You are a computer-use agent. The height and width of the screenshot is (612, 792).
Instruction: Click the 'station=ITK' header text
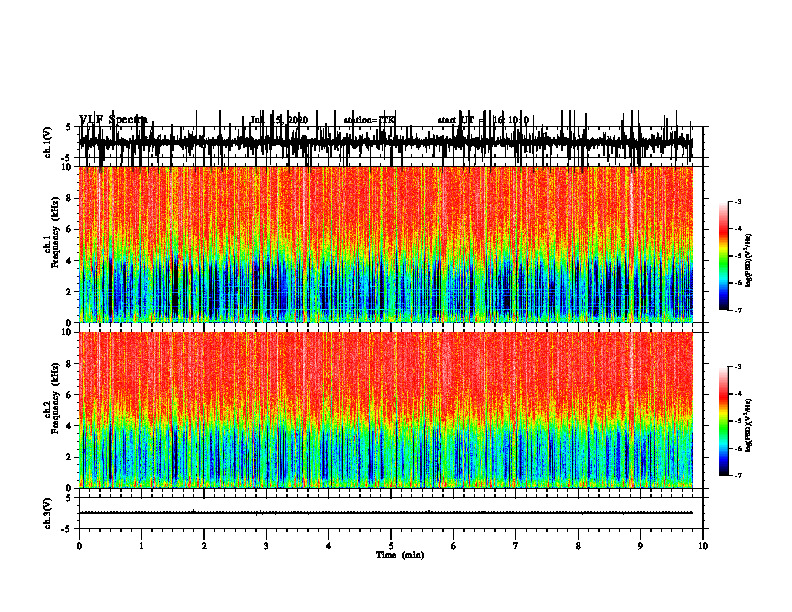coord(369,120)
